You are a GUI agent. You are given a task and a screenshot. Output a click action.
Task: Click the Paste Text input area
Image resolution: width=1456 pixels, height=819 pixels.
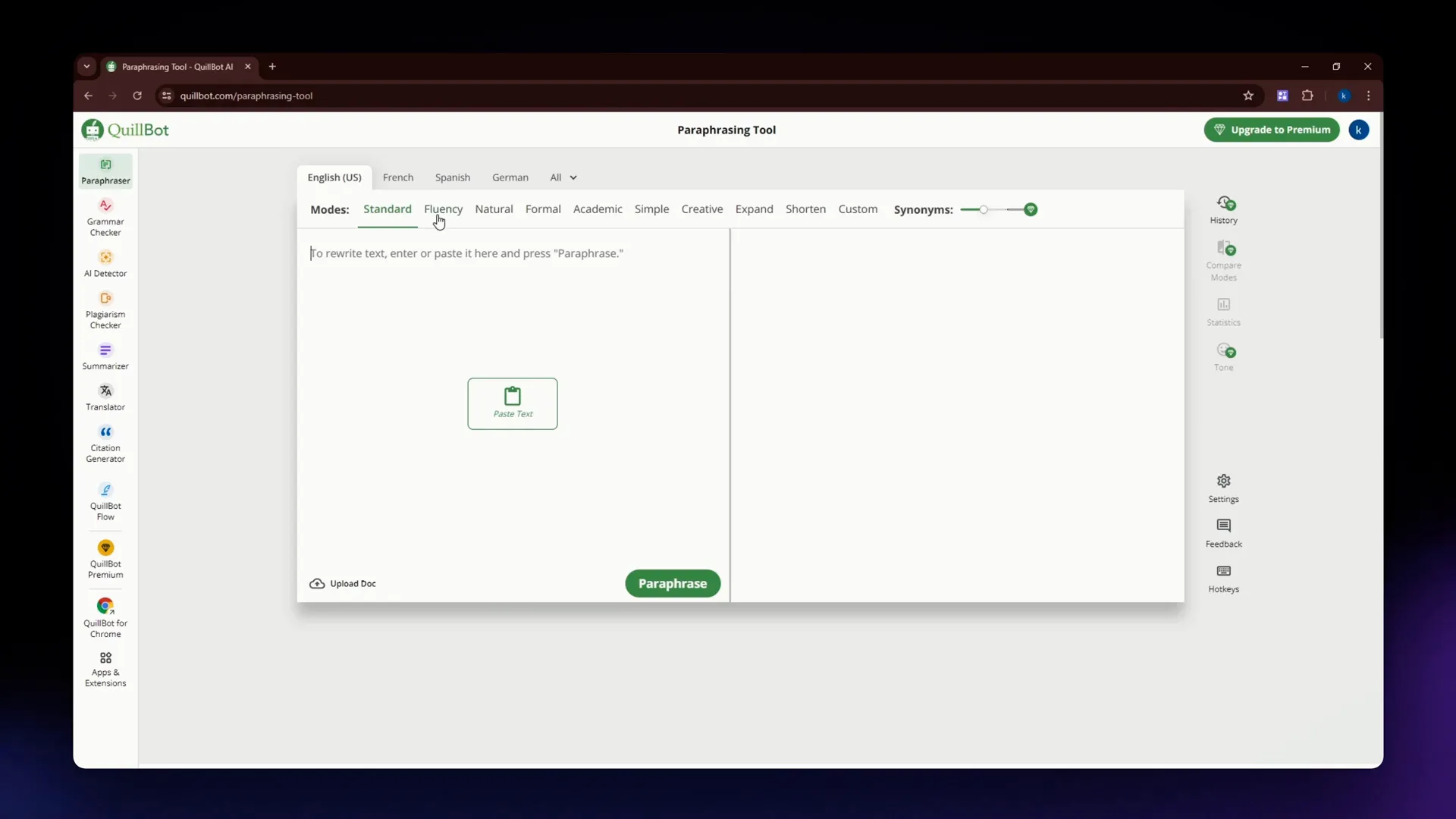pyautogui.click(x=512, y=403)
